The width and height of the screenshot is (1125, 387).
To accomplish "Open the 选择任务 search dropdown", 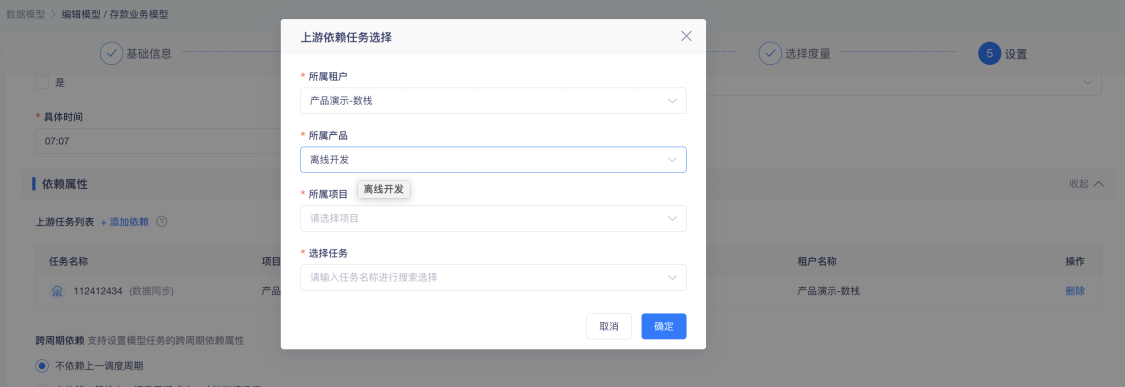I will coord(493,277).
